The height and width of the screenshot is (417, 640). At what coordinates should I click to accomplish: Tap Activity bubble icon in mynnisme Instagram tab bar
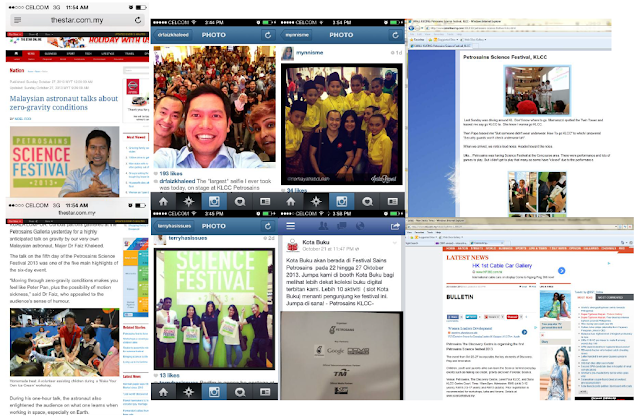pyautogui.click(x=367, y=201)
